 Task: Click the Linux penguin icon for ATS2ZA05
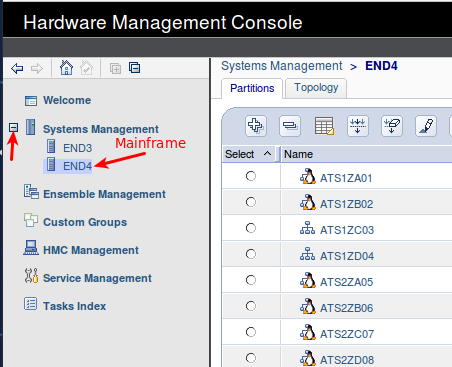(x=308, y=280)
